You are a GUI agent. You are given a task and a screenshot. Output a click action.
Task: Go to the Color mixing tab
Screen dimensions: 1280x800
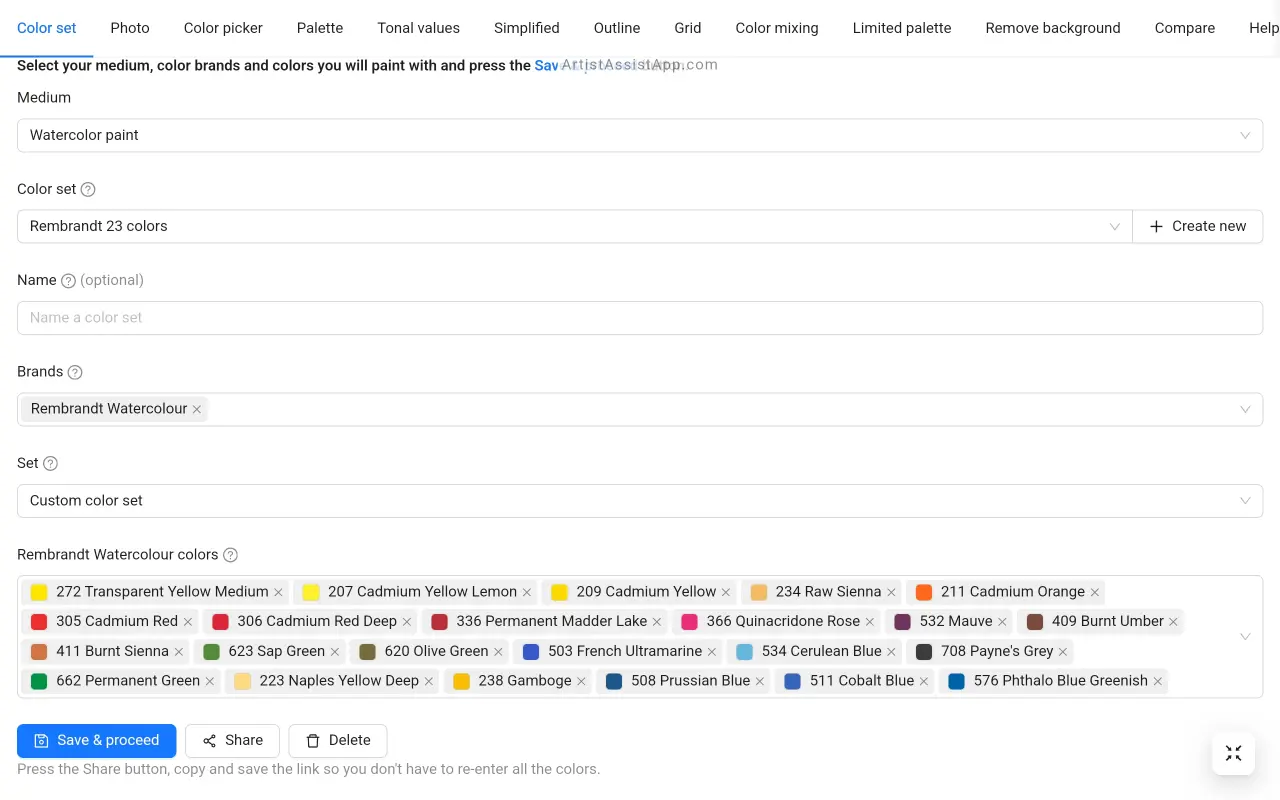point(777,28)
